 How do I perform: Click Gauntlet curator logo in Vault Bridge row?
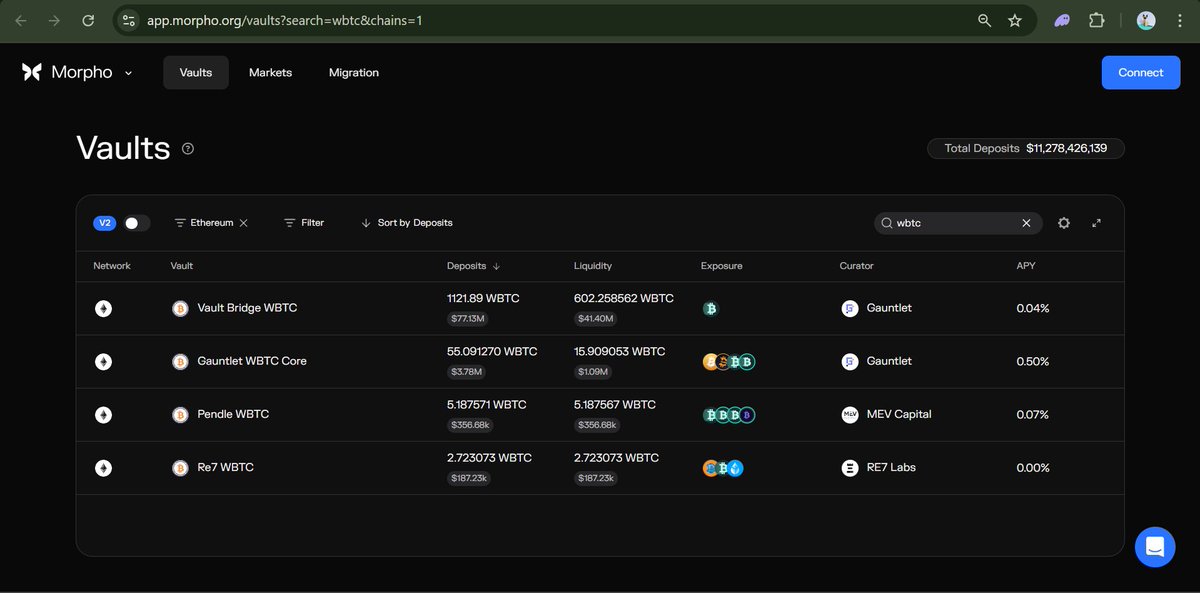pyautogui.click(x=850, y=309)
